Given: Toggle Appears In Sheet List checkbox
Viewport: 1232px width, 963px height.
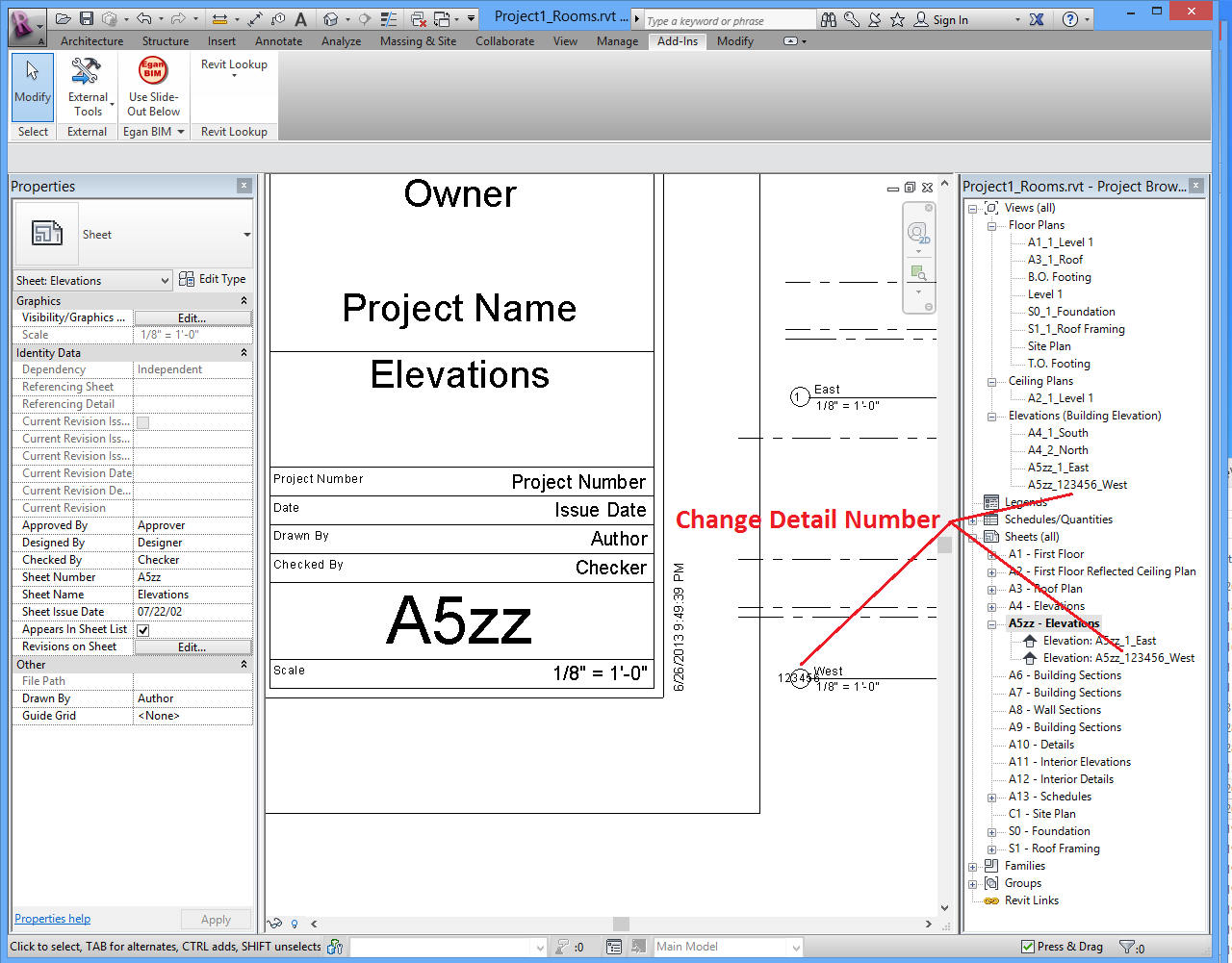Looking at the screenshot, I should point(143,630).
